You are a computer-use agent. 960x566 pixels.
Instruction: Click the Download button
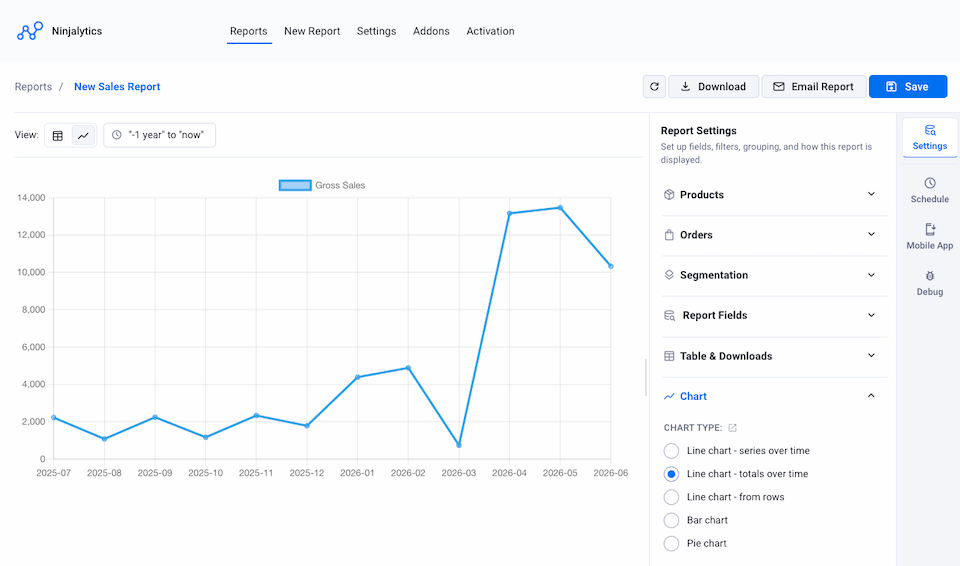(x=713, y=86)
